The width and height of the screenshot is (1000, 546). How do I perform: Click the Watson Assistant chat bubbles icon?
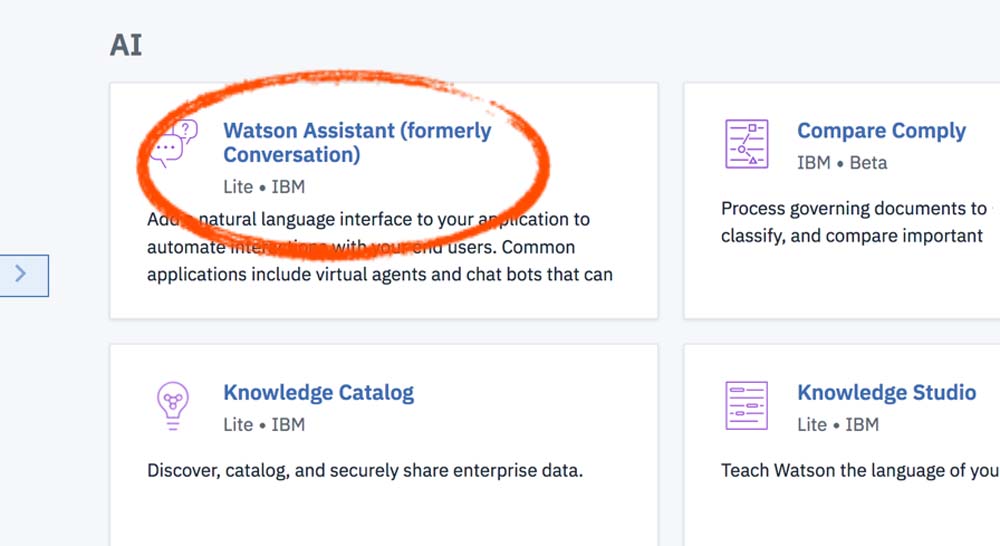(x=173, y=142)
